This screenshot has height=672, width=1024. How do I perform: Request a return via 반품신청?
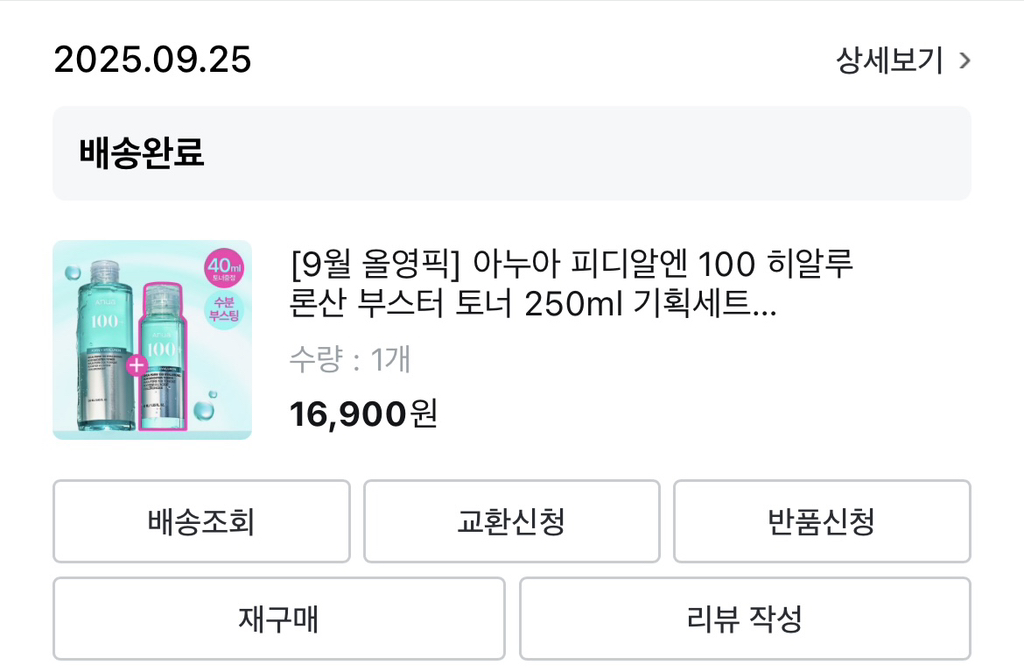coord(821,521)
